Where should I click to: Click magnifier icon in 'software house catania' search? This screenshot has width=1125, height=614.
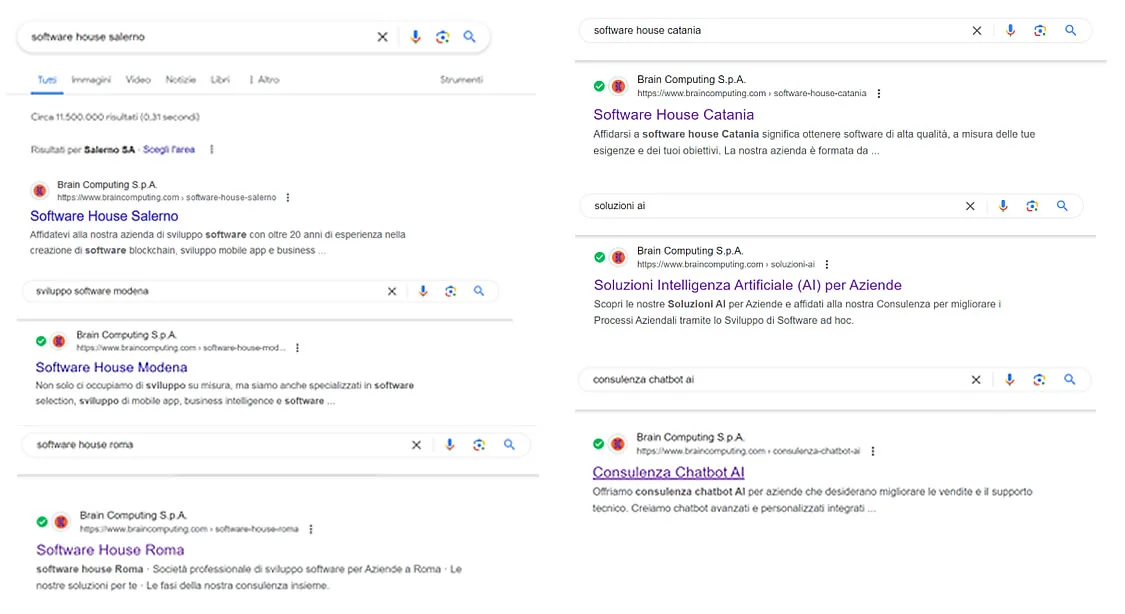point(1070,30)
